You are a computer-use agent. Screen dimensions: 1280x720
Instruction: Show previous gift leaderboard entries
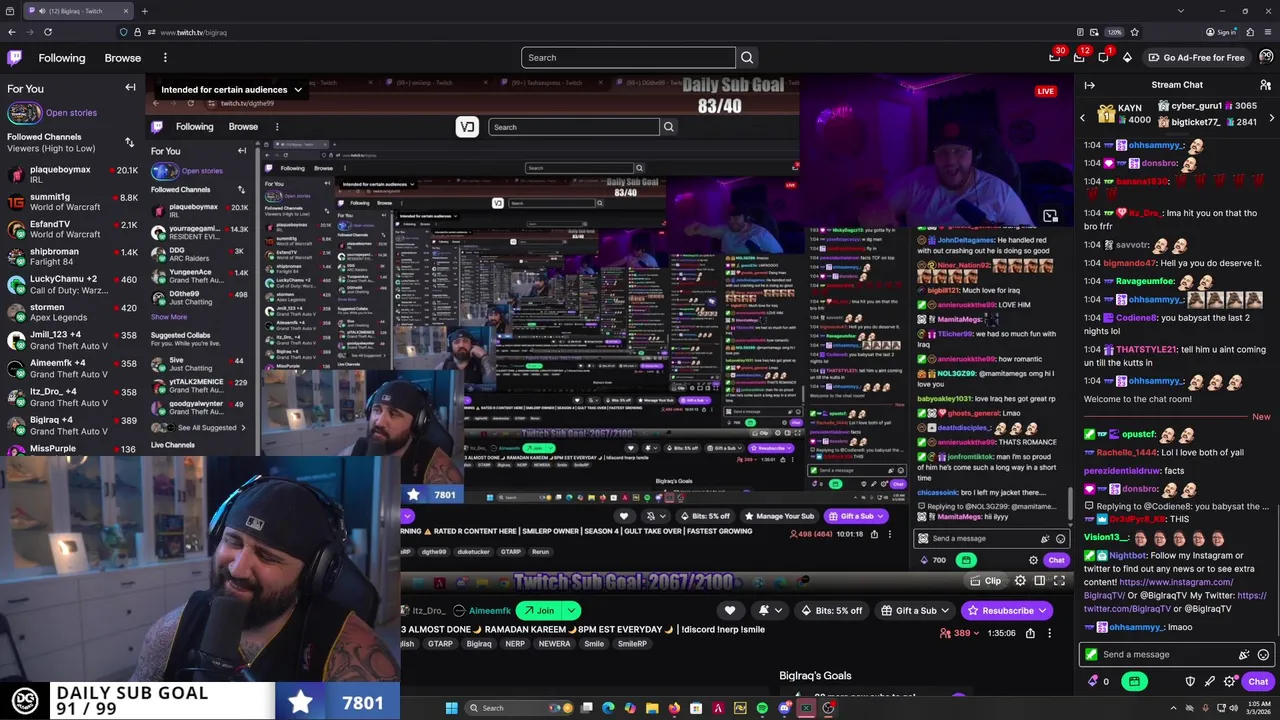[1082, 118]
